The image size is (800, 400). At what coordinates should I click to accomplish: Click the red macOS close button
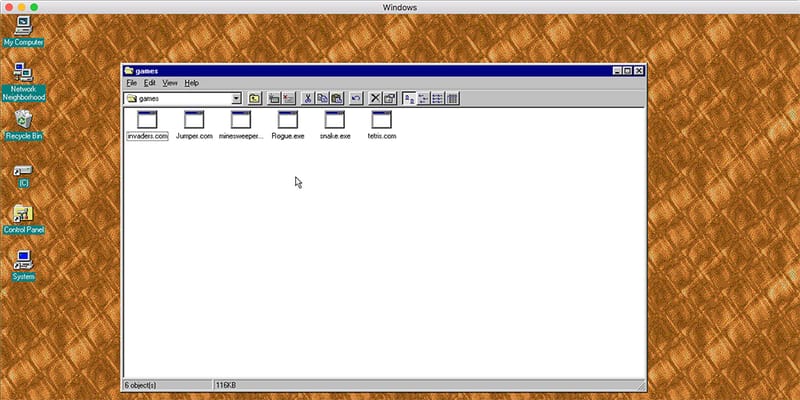(9, 7)
